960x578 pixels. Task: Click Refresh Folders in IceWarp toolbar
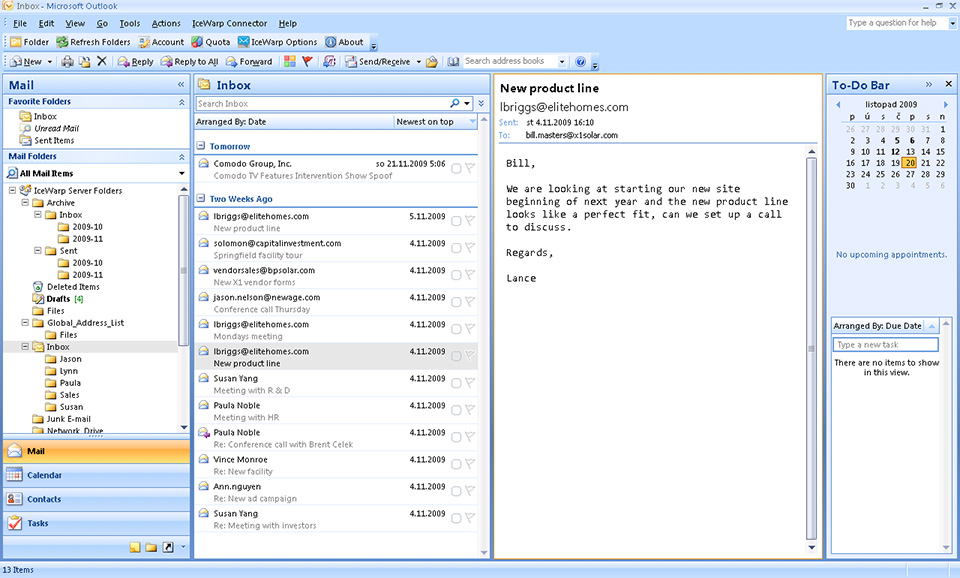pyautogui.click(x=94, y=42)
